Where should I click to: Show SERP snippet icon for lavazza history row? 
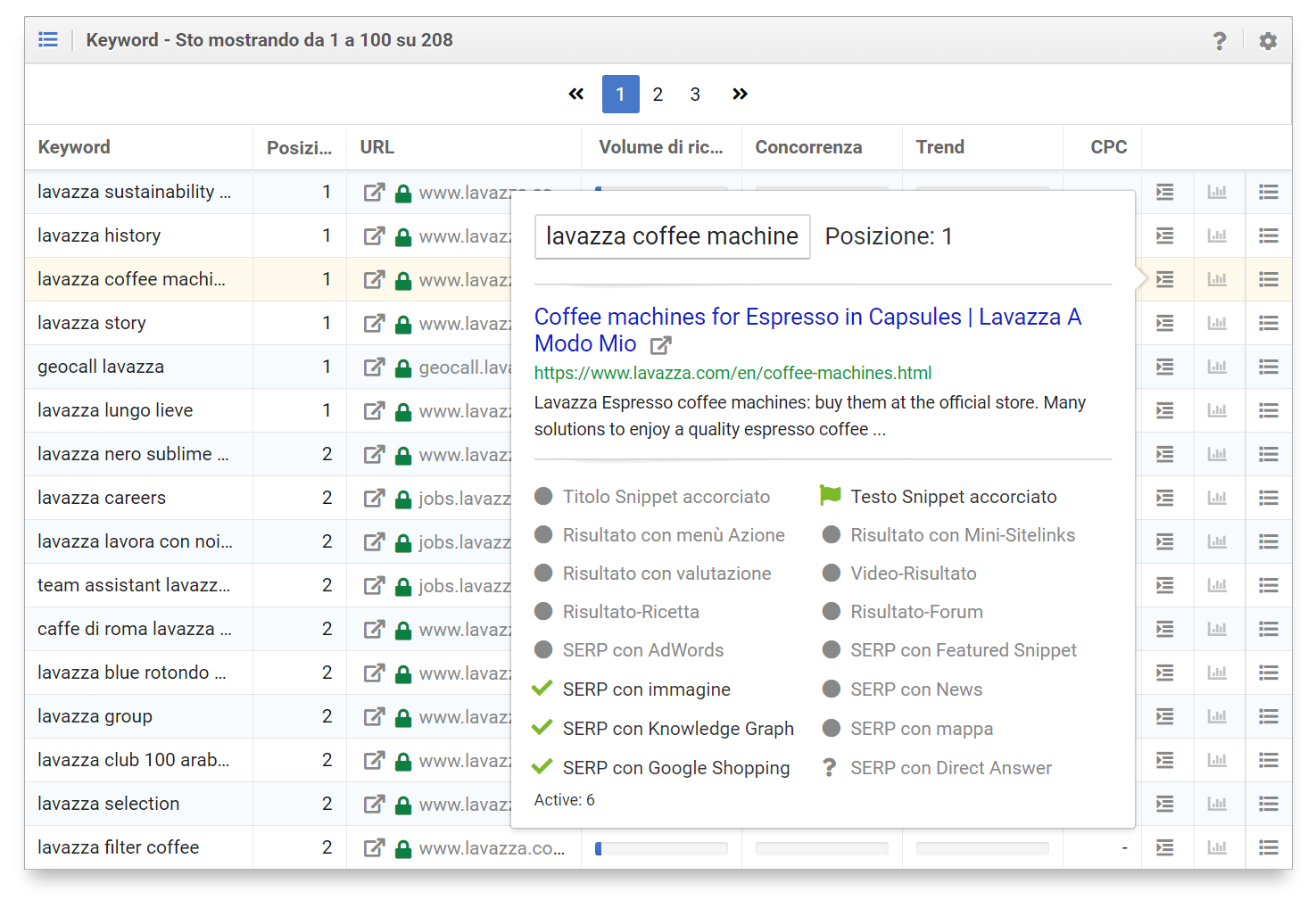coord(1165,235)
